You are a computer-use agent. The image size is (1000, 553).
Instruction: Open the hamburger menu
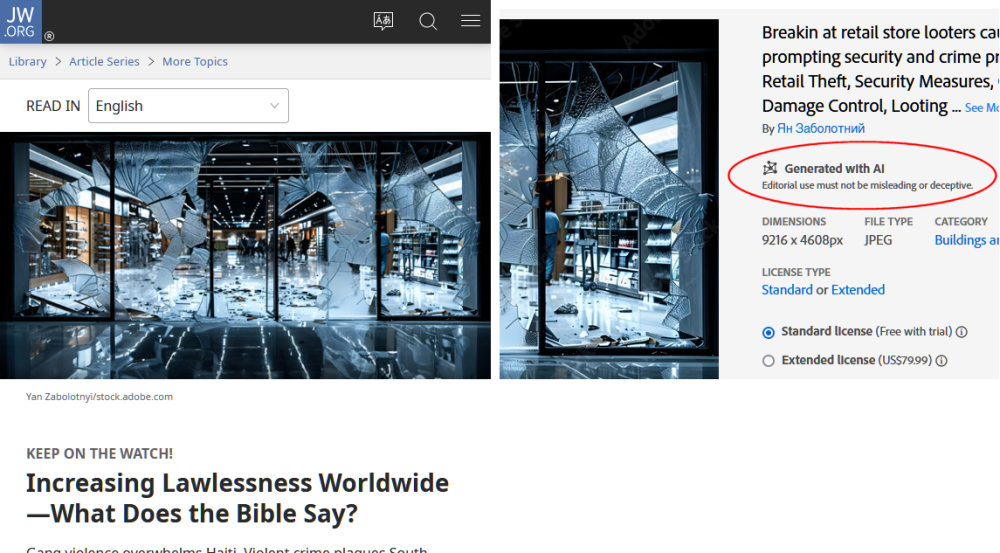pos(470,21)
